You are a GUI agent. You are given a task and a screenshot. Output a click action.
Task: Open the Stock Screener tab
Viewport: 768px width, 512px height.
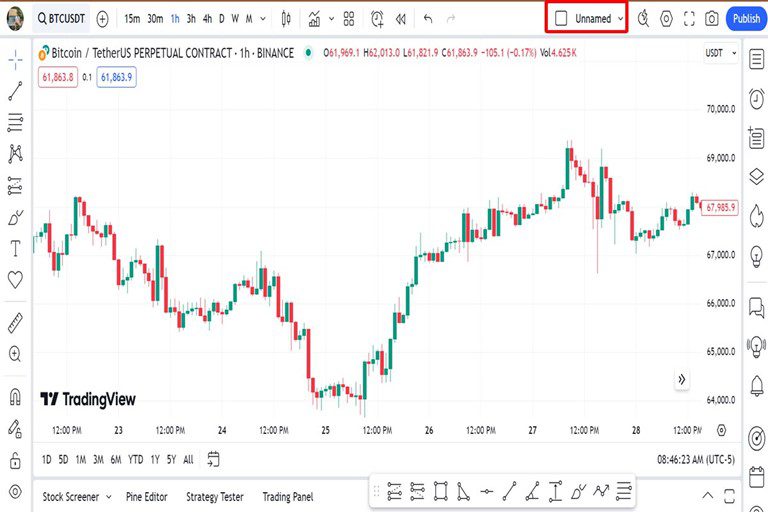(x=71, y=497)
